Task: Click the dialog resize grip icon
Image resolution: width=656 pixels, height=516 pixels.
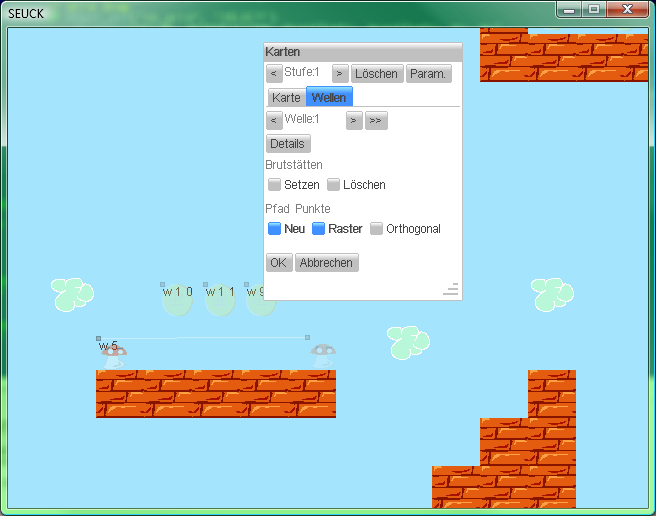Action: (451, 289)
